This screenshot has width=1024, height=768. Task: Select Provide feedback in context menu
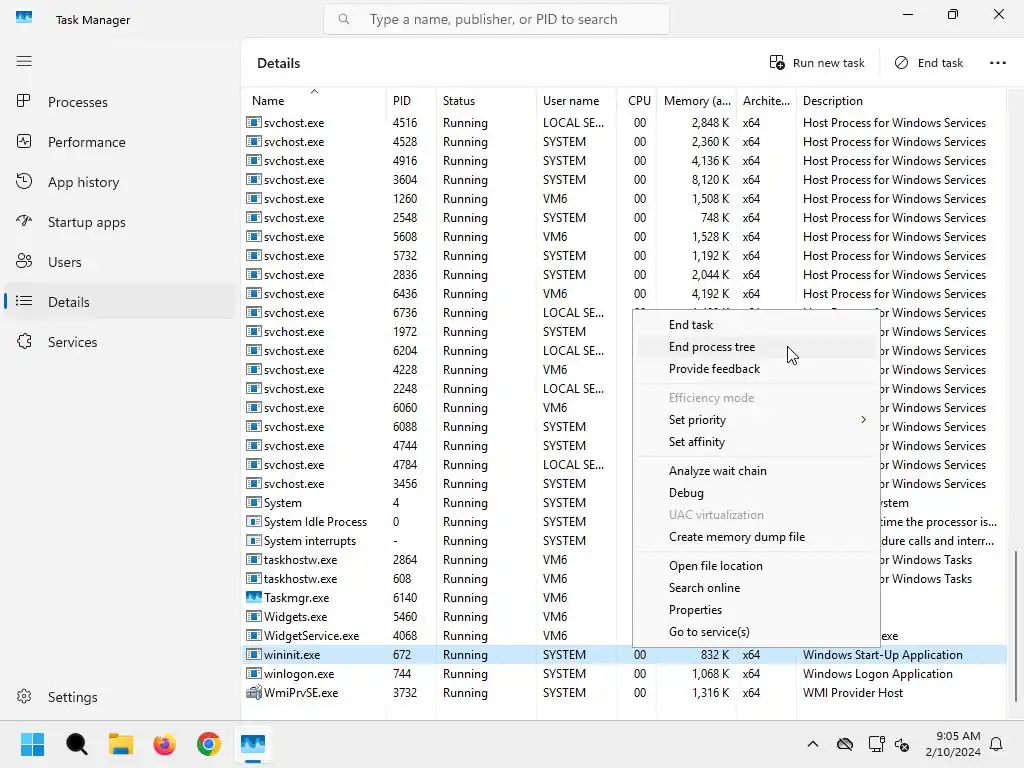755,369
